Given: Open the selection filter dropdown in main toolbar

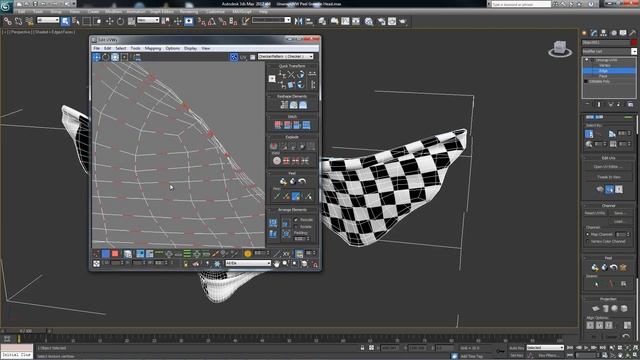Looking at the screenshot, I should (48, 20).
